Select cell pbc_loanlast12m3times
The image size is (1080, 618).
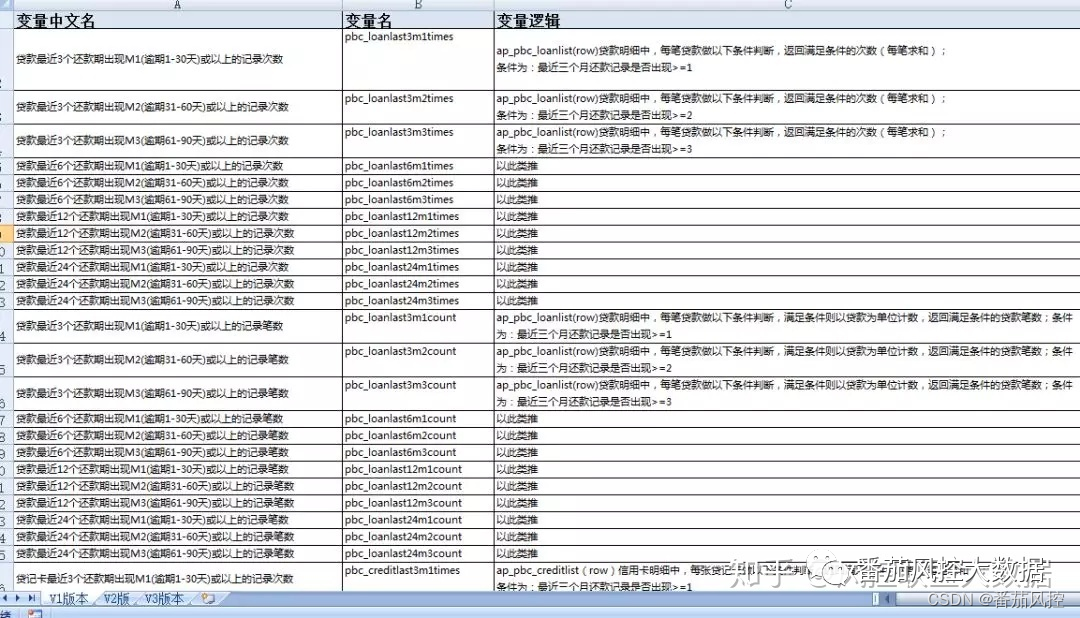tap(418, 250)
